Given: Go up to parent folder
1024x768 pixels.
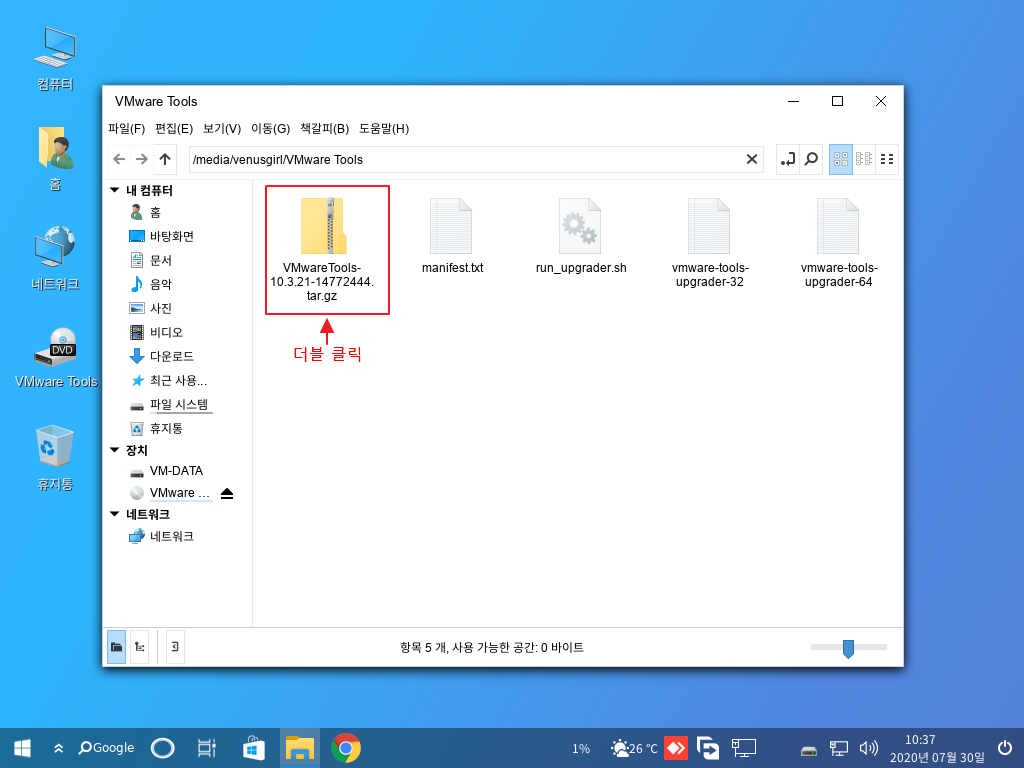Looking at the screenshot, I should [x=165, y=159].
